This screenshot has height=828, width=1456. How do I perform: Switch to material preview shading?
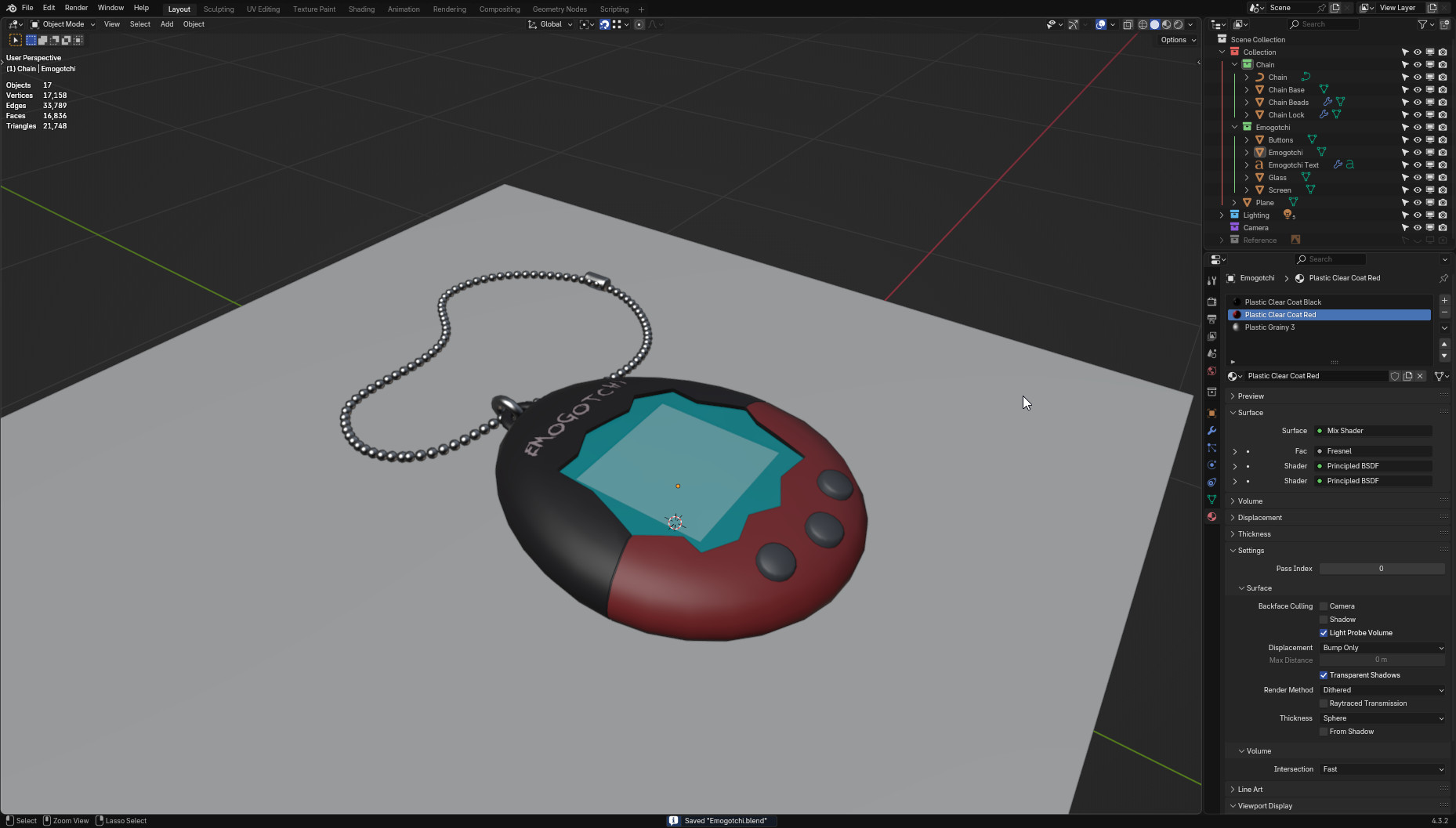[1166, 24]
